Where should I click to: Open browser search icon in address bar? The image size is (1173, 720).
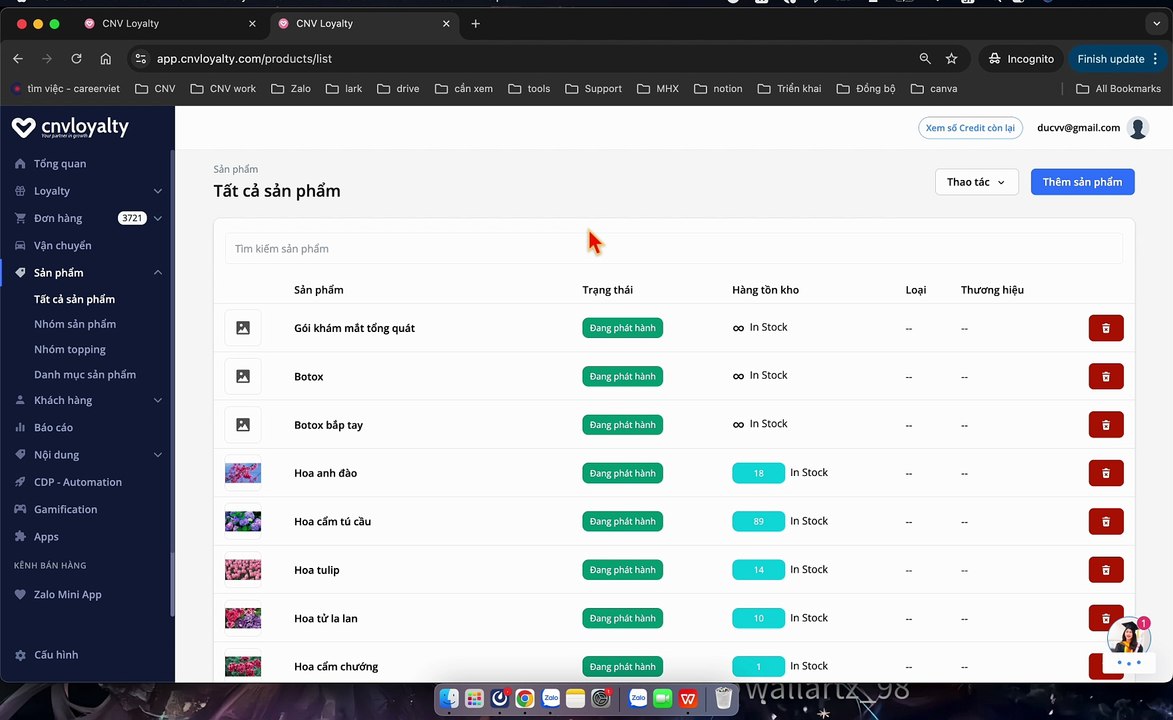(x=925, y=58)
